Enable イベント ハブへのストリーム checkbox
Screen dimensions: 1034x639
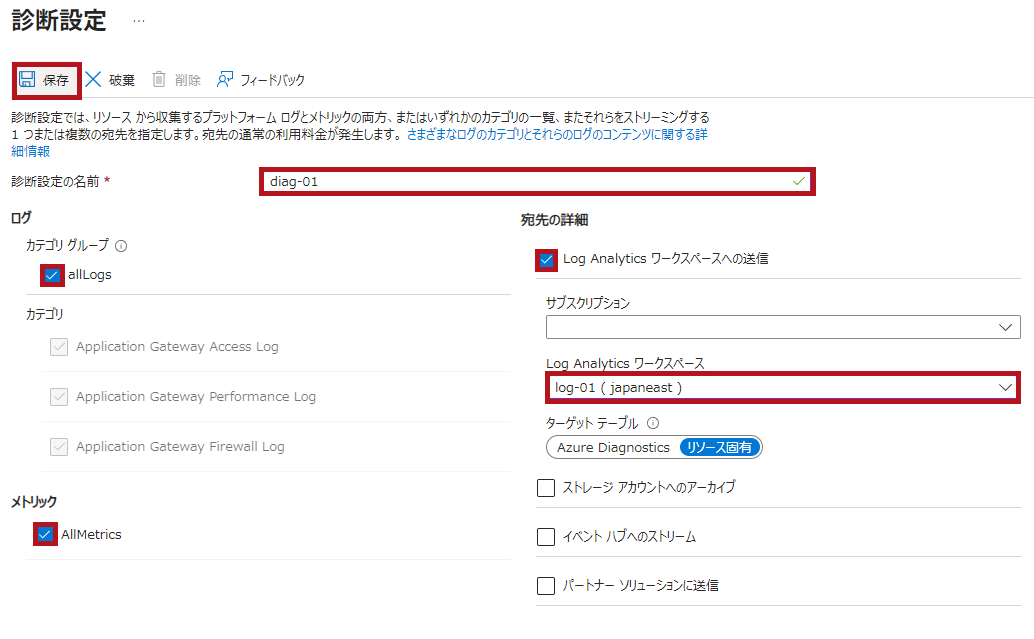[546, 537]
